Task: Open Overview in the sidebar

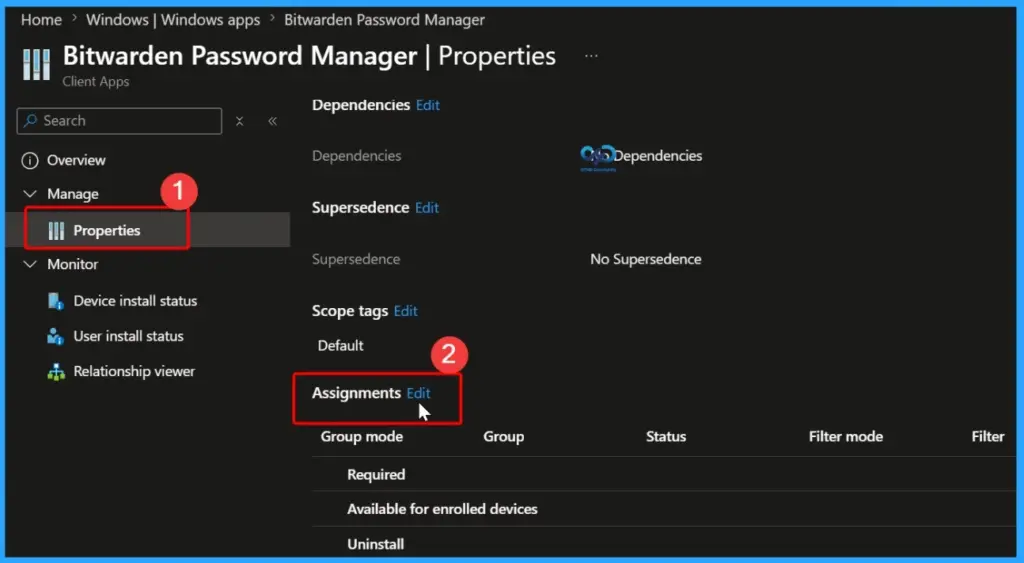Action: [x=76, y=160]
